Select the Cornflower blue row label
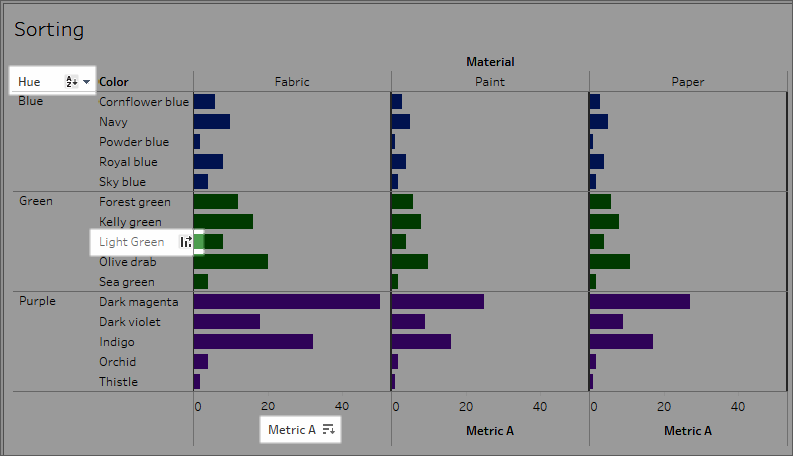The image size is (793, 456). tap(144, 102)
